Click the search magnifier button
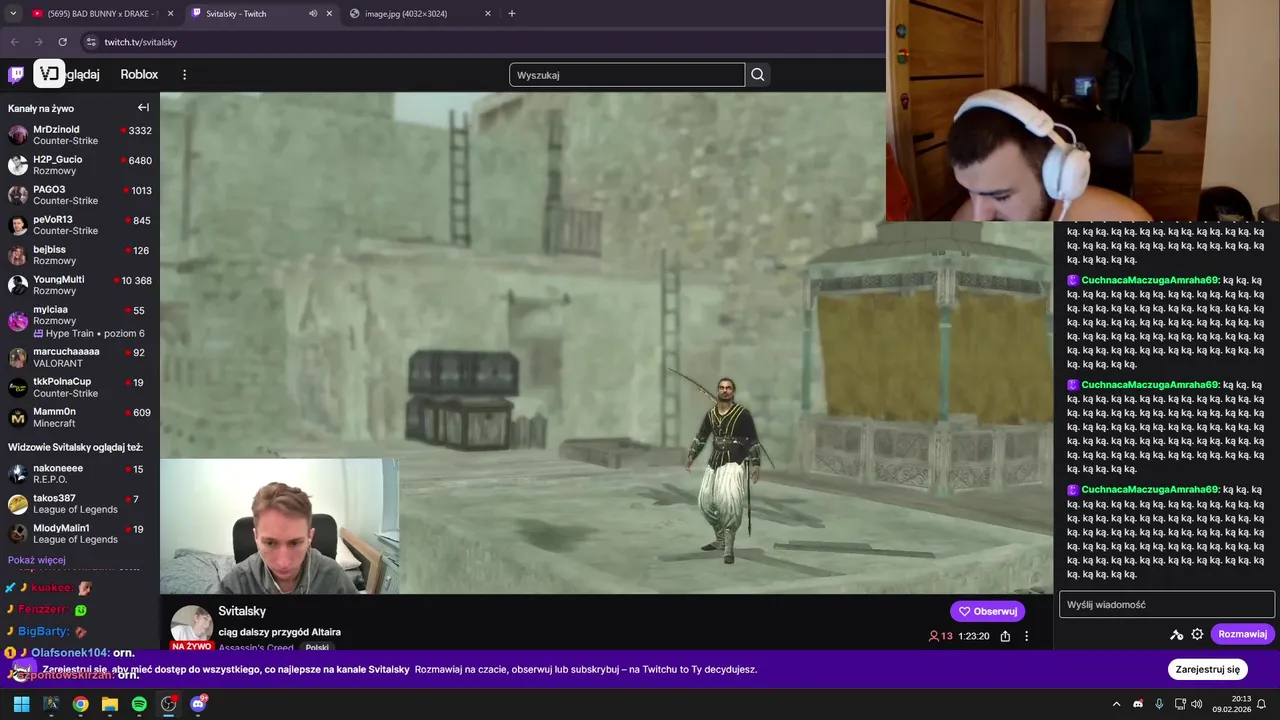This screenshot has height=720, width=1280. click(758, 75)
